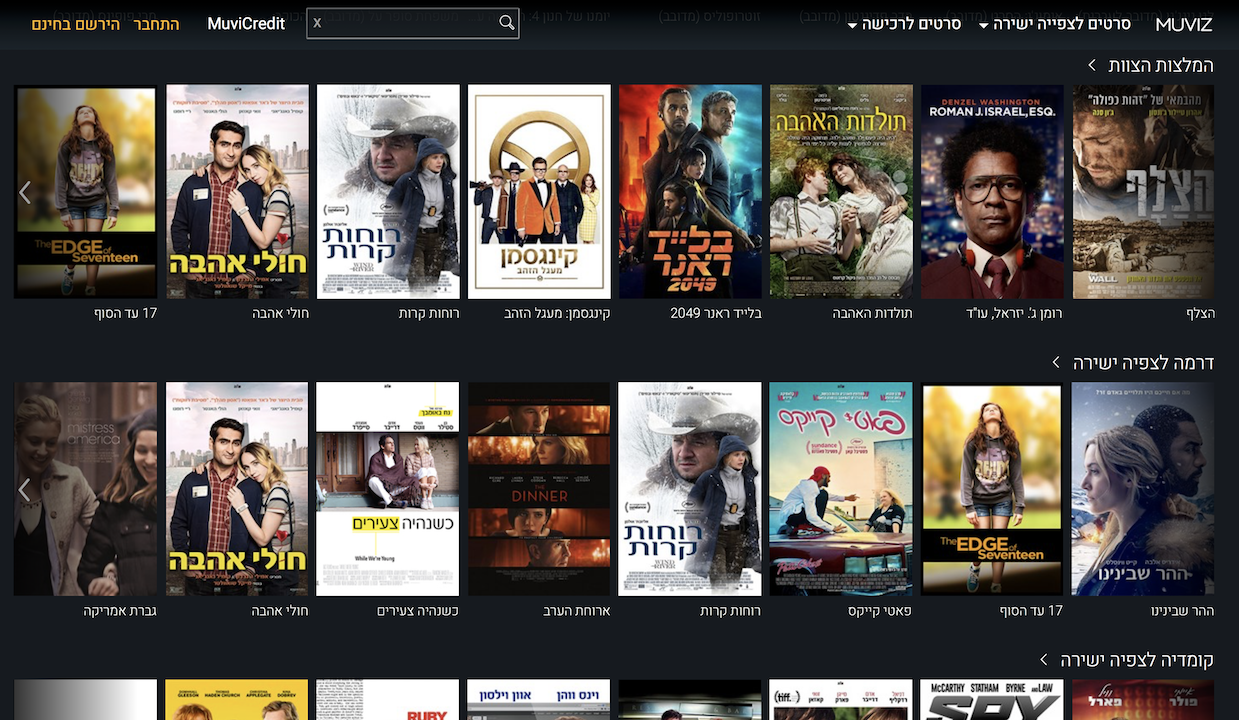1239x720 pixels.
Task: Expand the קומדיה לצפיה ישירה section chevron
Action: [1044, 660]
